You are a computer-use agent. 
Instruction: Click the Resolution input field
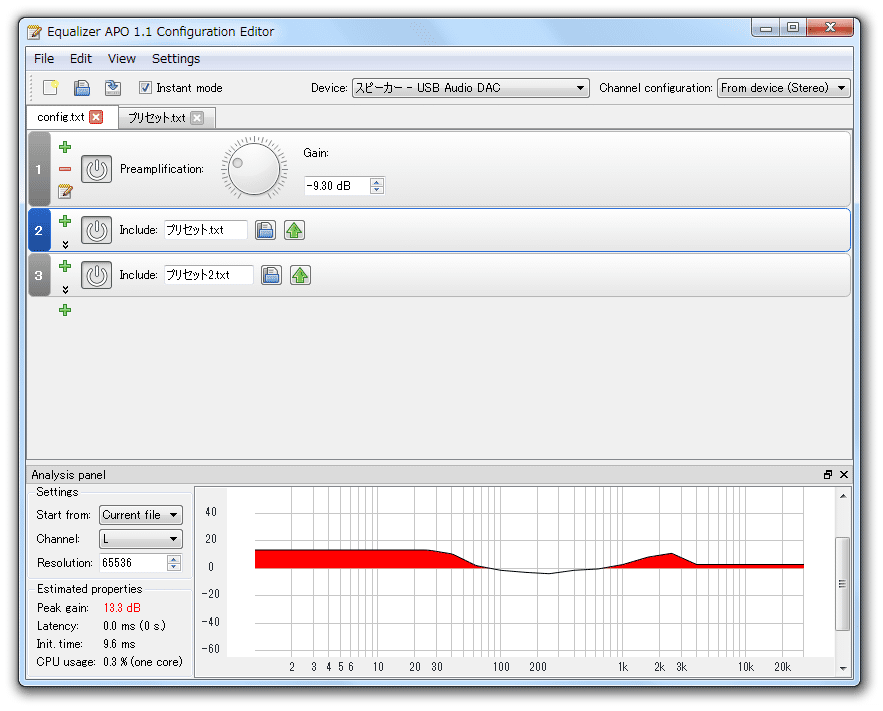tap(131, 563)
